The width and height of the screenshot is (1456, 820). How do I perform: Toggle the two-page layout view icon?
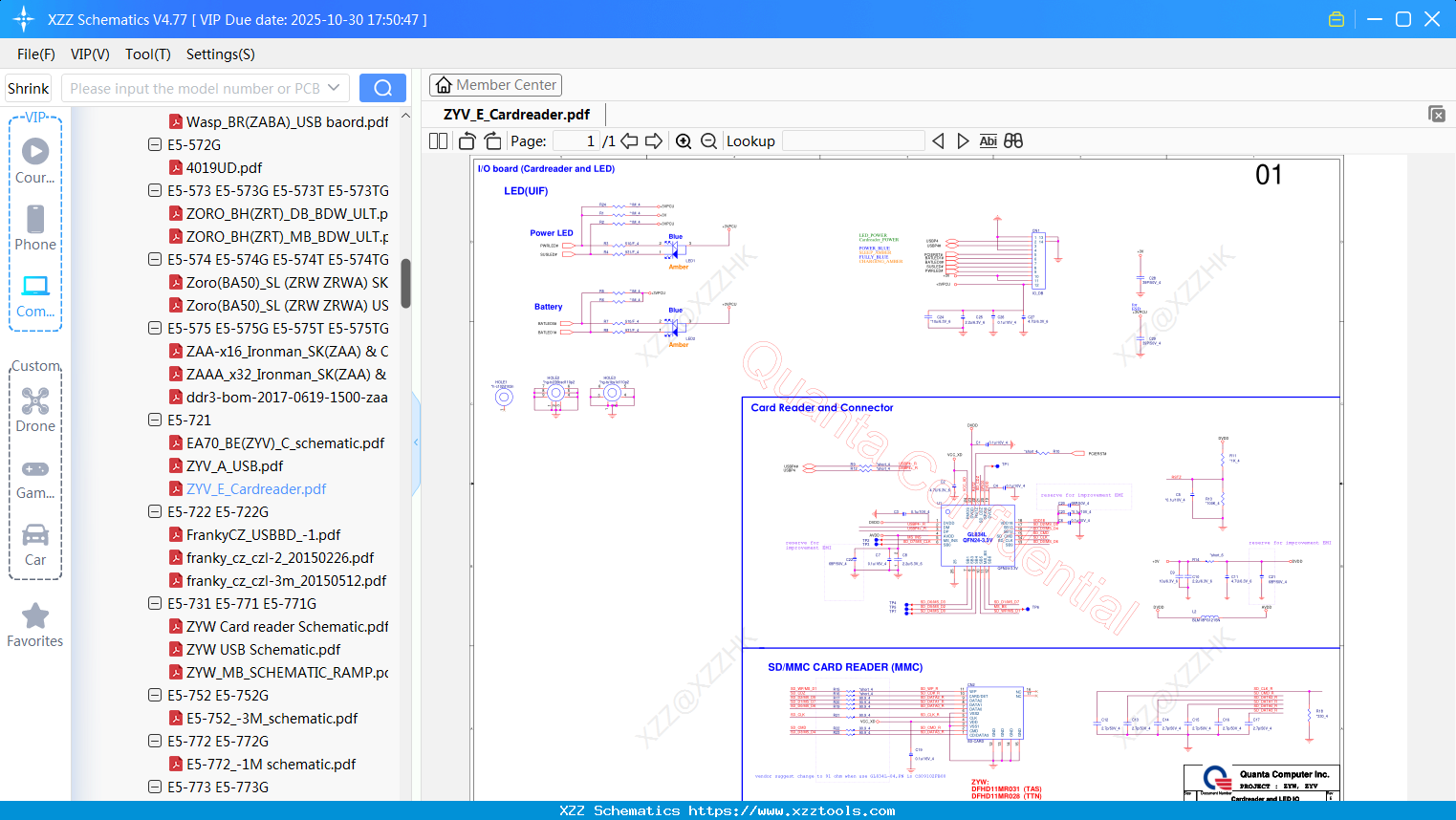tap(438, 141)
